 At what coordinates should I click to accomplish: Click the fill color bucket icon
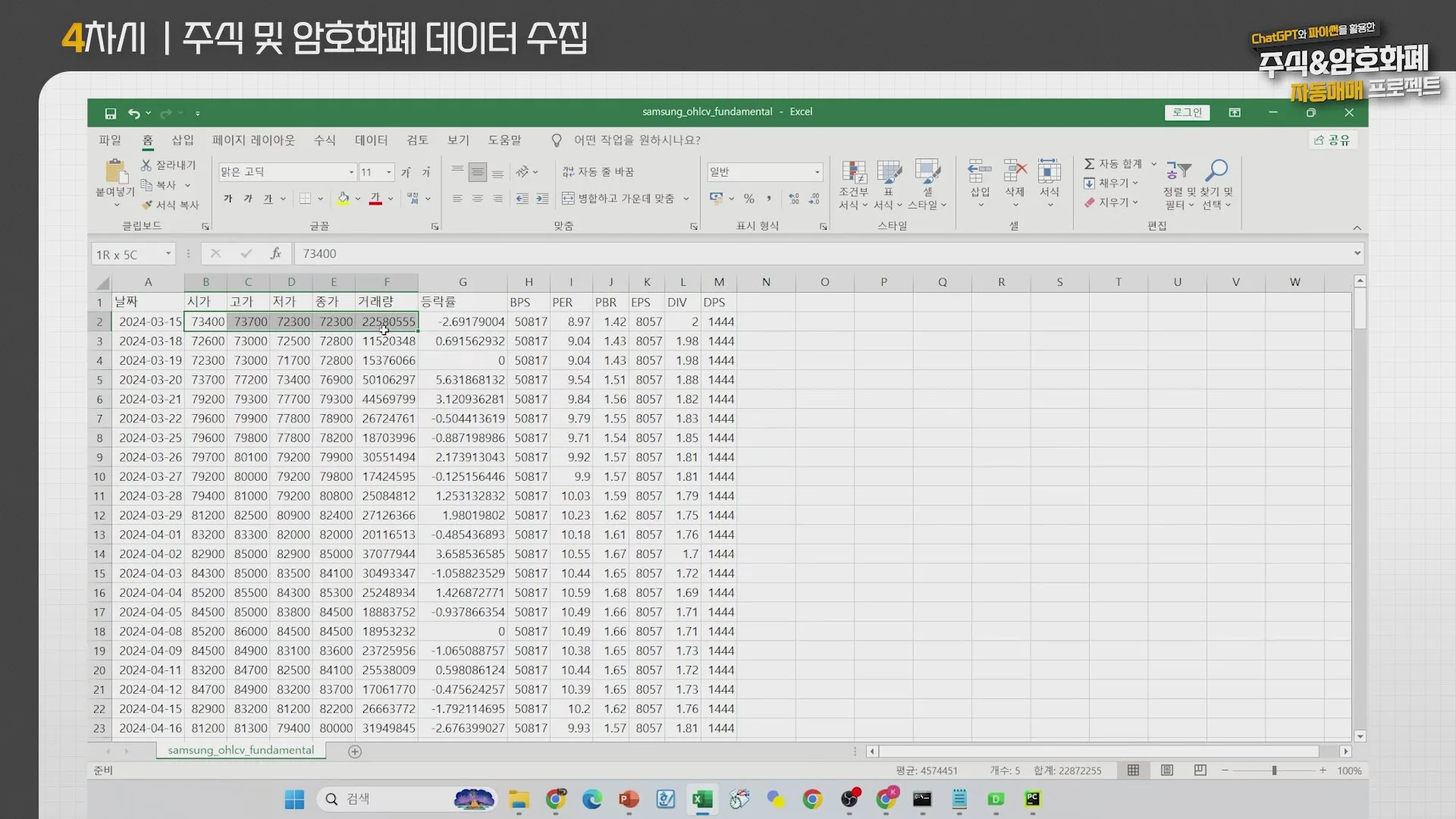click(x=344, y=199)
